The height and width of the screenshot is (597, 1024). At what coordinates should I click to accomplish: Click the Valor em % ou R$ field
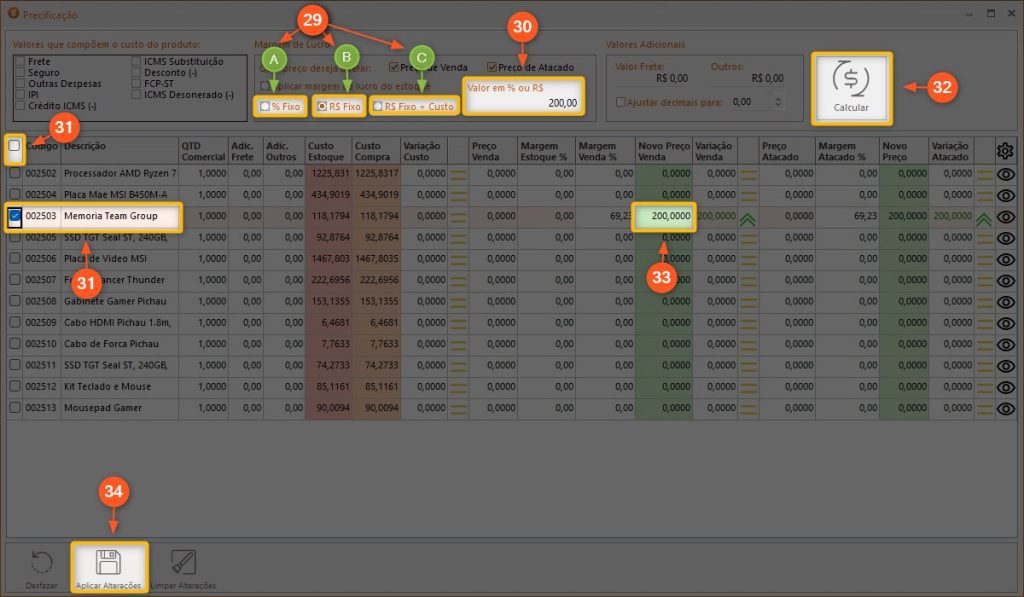click(522, 103)
